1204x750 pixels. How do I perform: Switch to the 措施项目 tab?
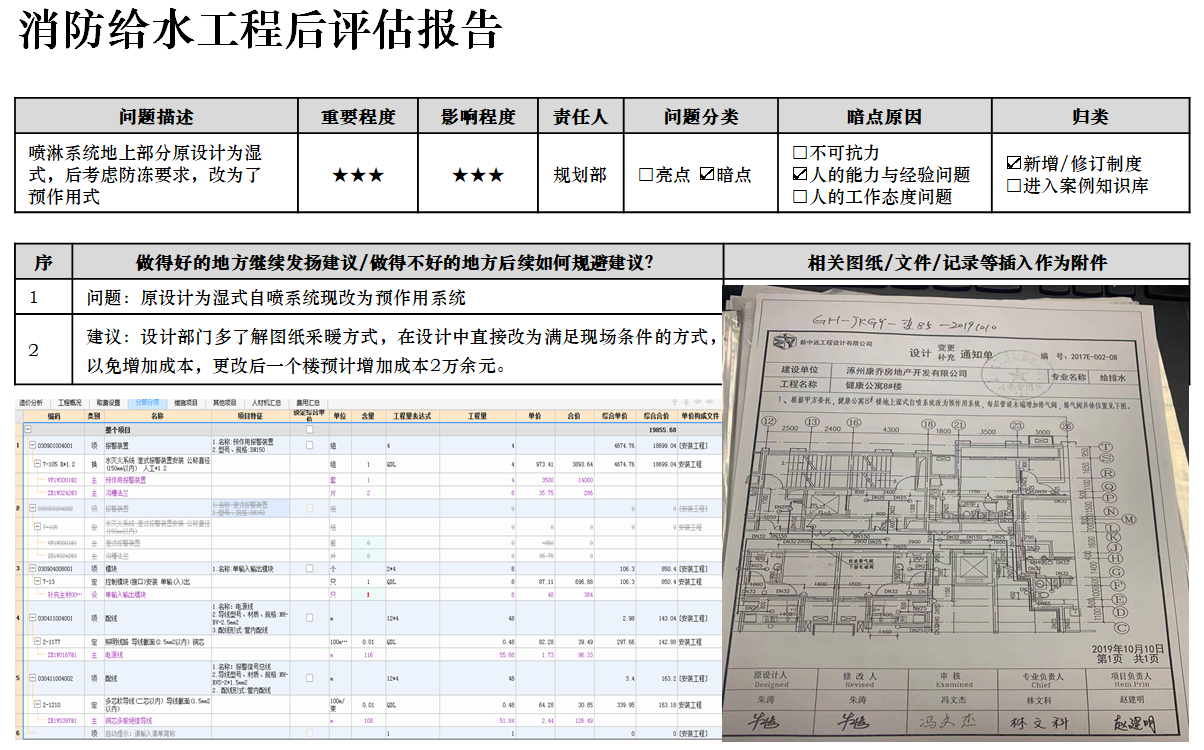(186, 403)
